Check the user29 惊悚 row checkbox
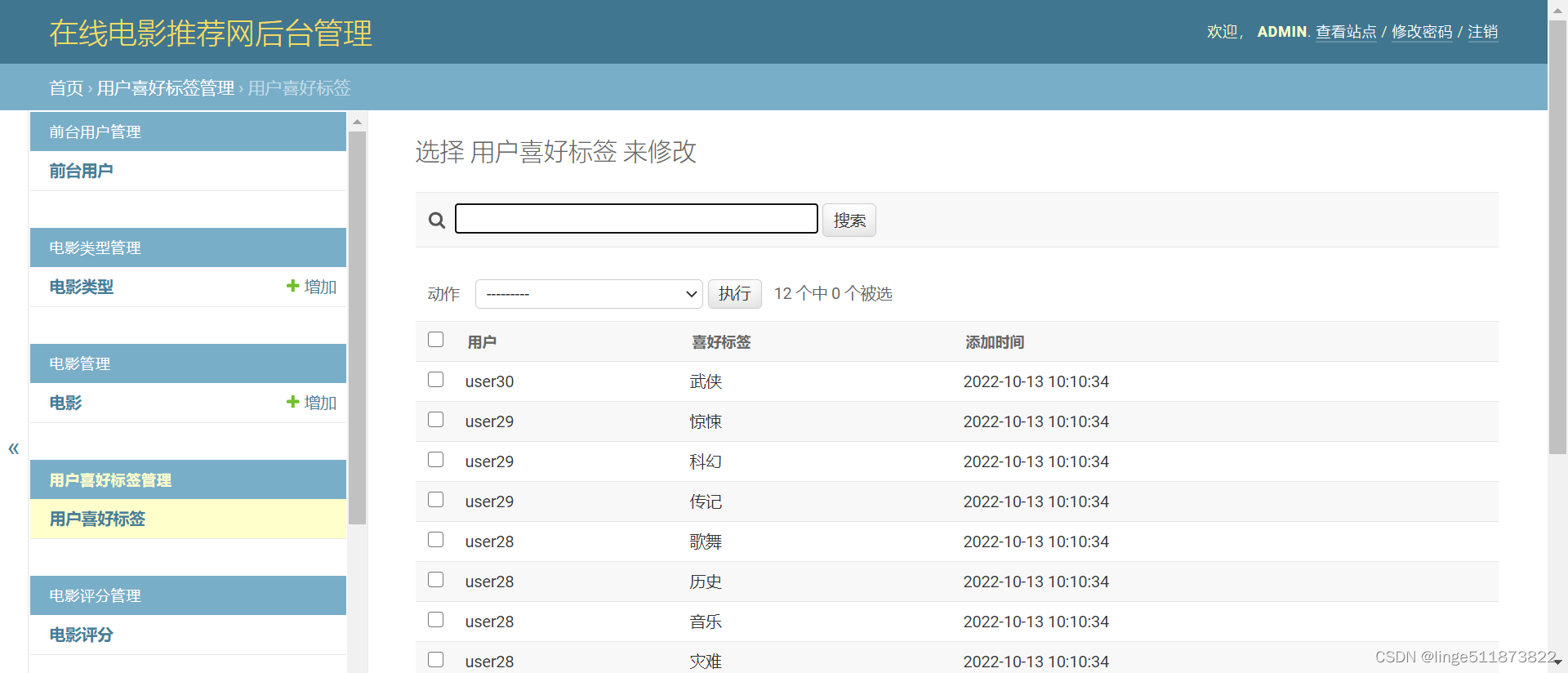1568x673 pixels. point(436,420)
